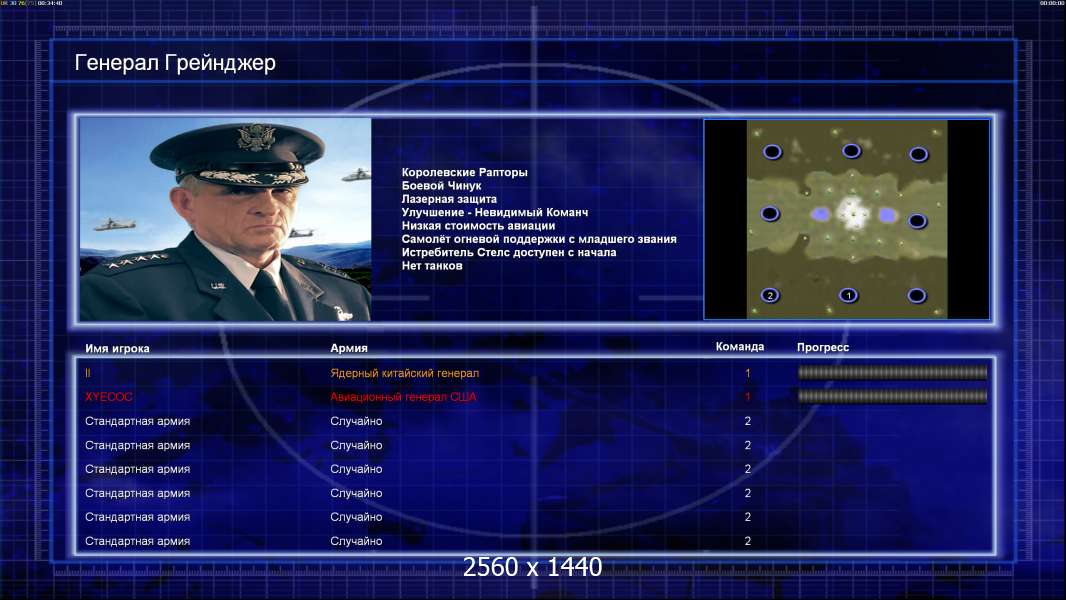
Task: Click 'Улучшение - Невидимый Команч' line
Action: coord(494,212)
